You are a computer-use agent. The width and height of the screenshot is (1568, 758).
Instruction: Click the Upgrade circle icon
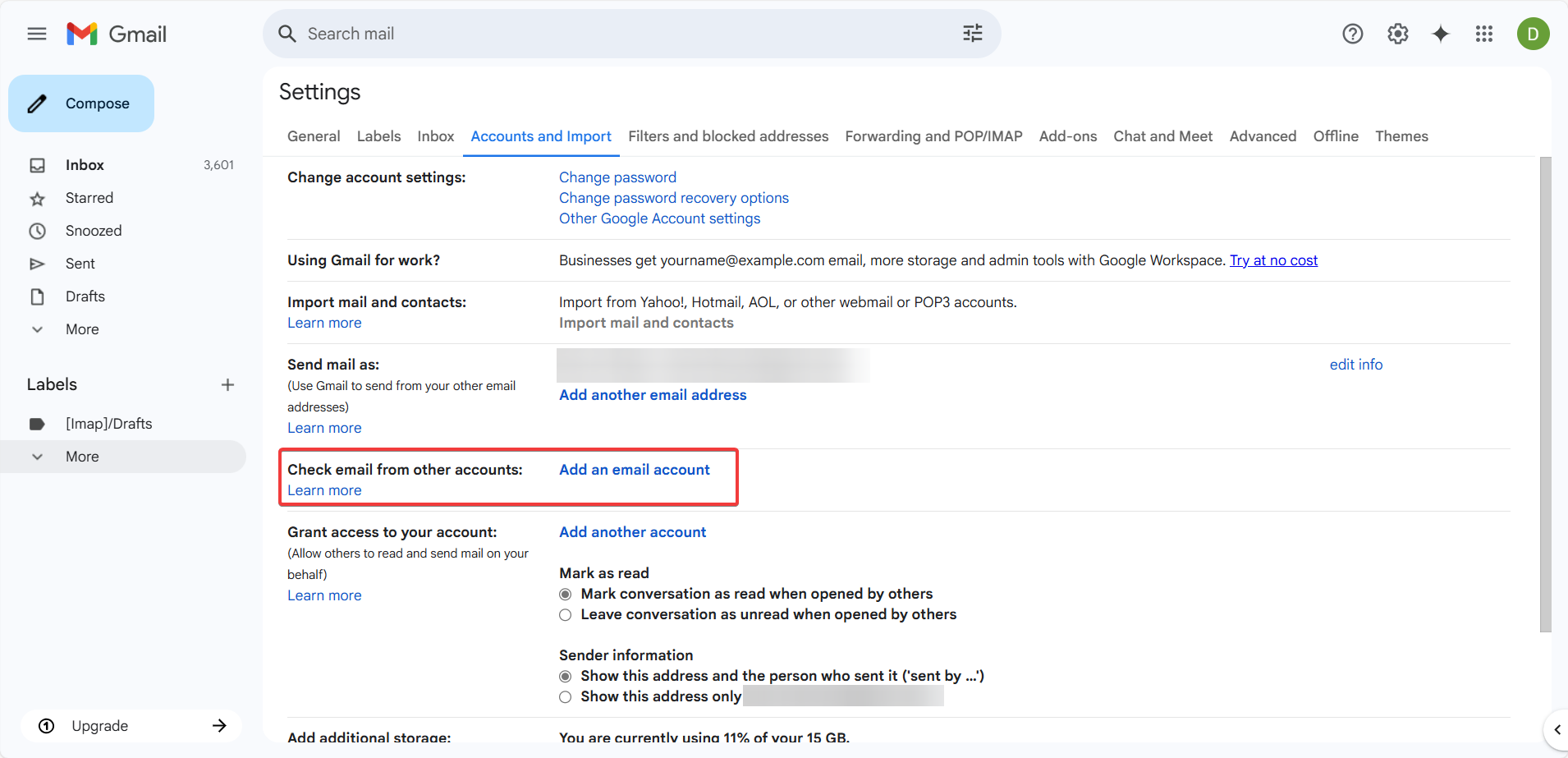(x=47, y=726)
